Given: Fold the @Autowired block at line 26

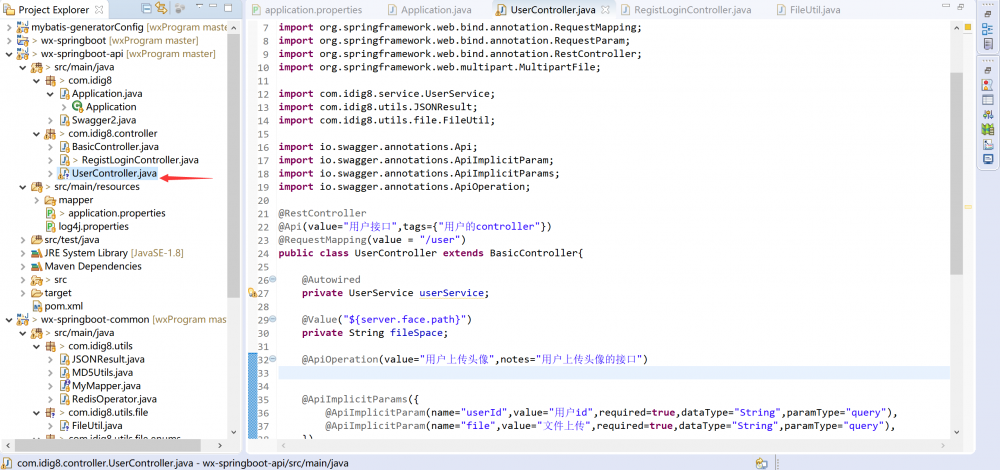Looking at the screenshot, I should pyautogui.click(x=273, y=279).
